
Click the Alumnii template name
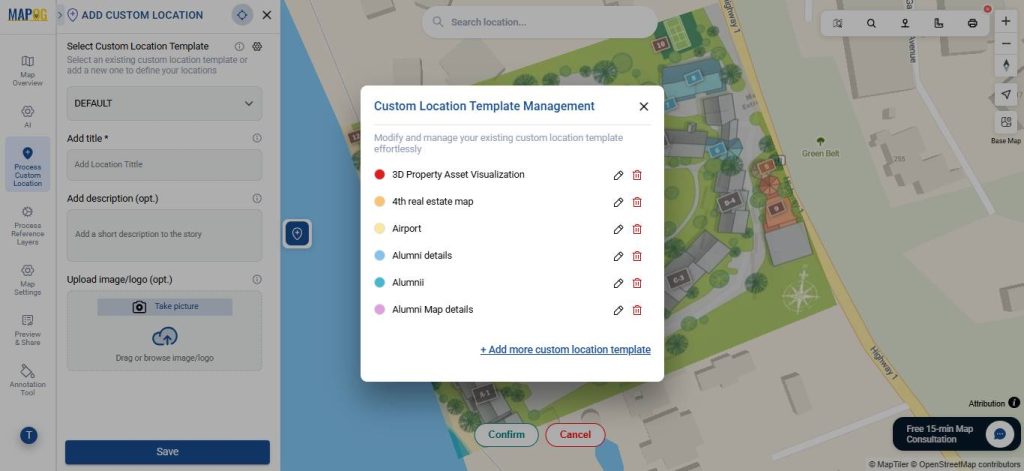point(408,283)
